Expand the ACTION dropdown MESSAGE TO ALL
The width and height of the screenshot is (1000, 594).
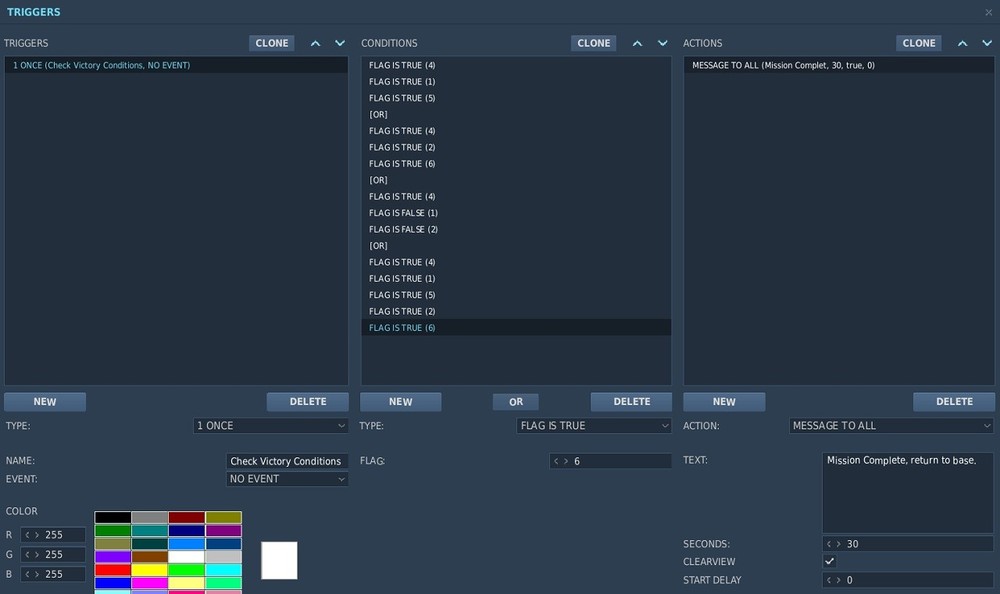coord(891,426)
